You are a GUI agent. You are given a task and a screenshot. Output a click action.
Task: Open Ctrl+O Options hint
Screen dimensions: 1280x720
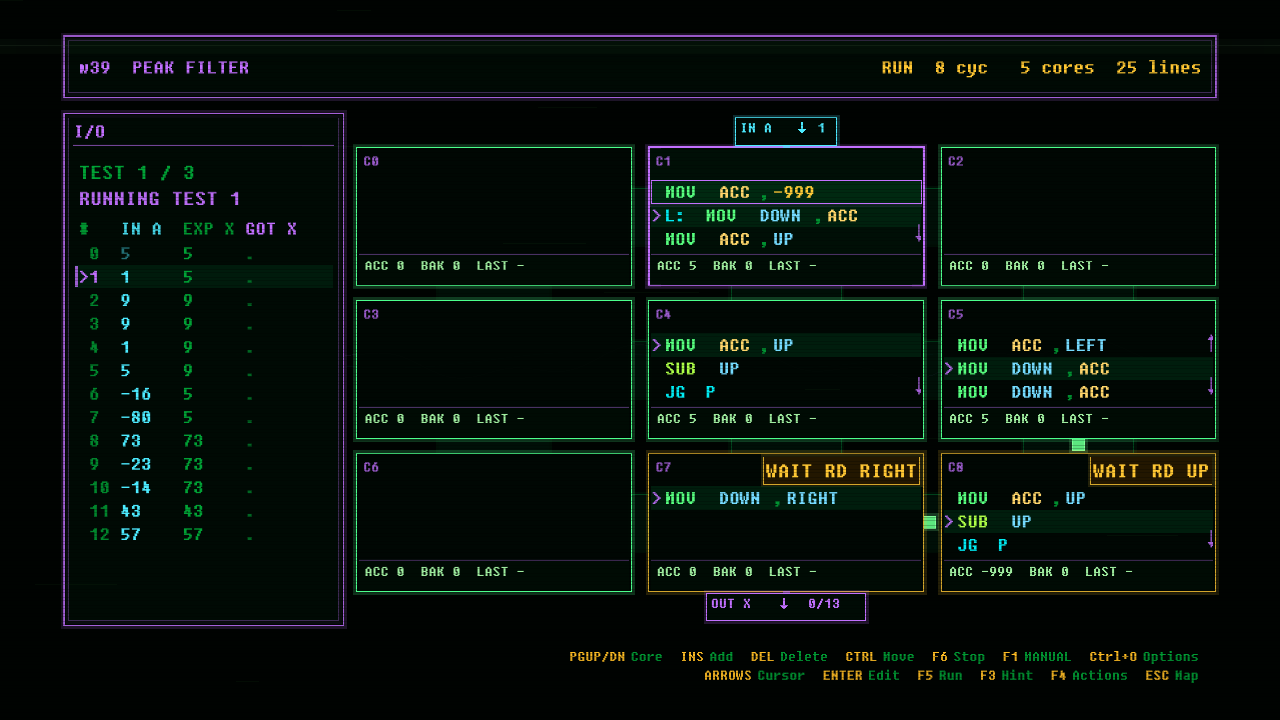click(1144, 657)
